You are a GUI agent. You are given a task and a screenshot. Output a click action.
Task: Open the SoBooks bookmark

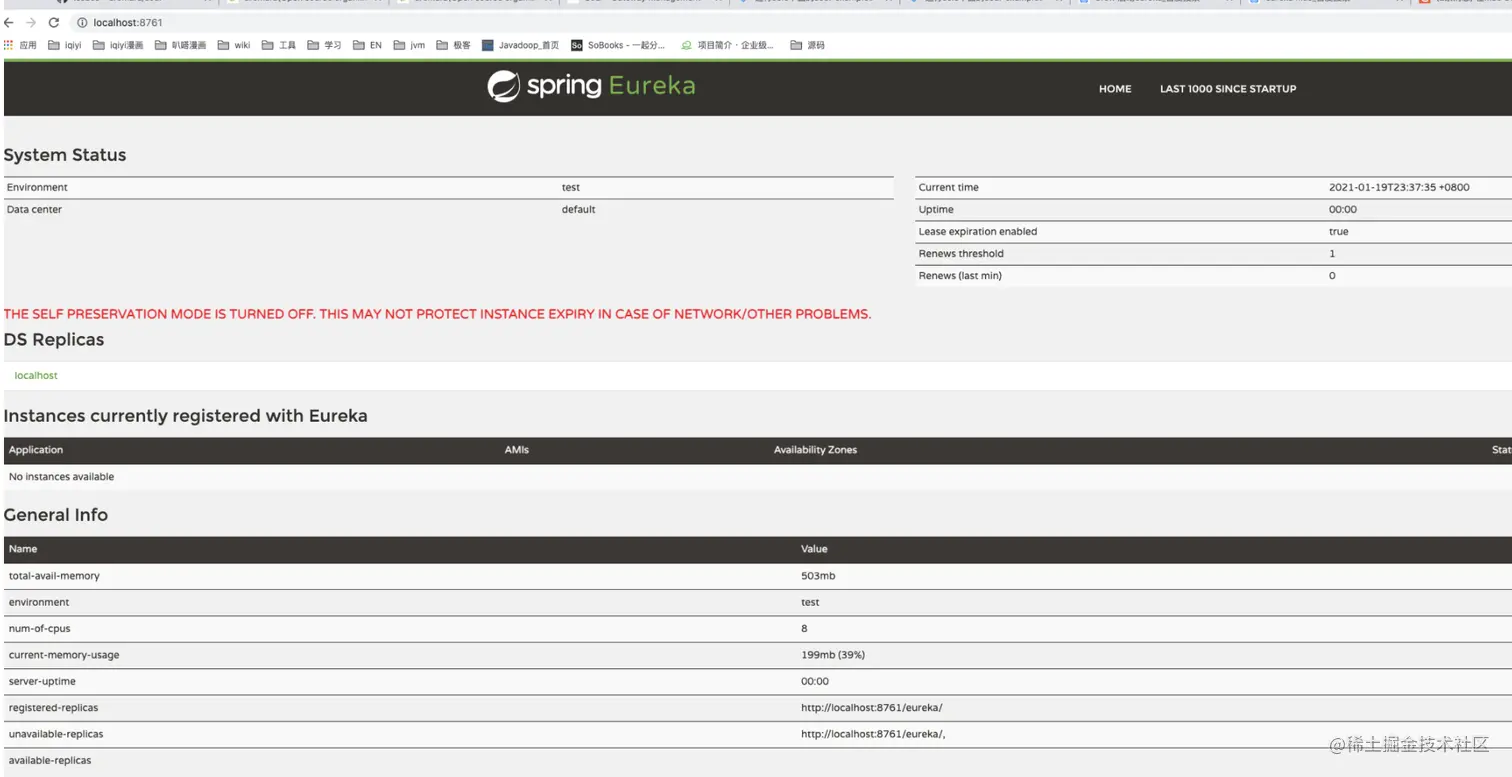[x=618, y=45]
